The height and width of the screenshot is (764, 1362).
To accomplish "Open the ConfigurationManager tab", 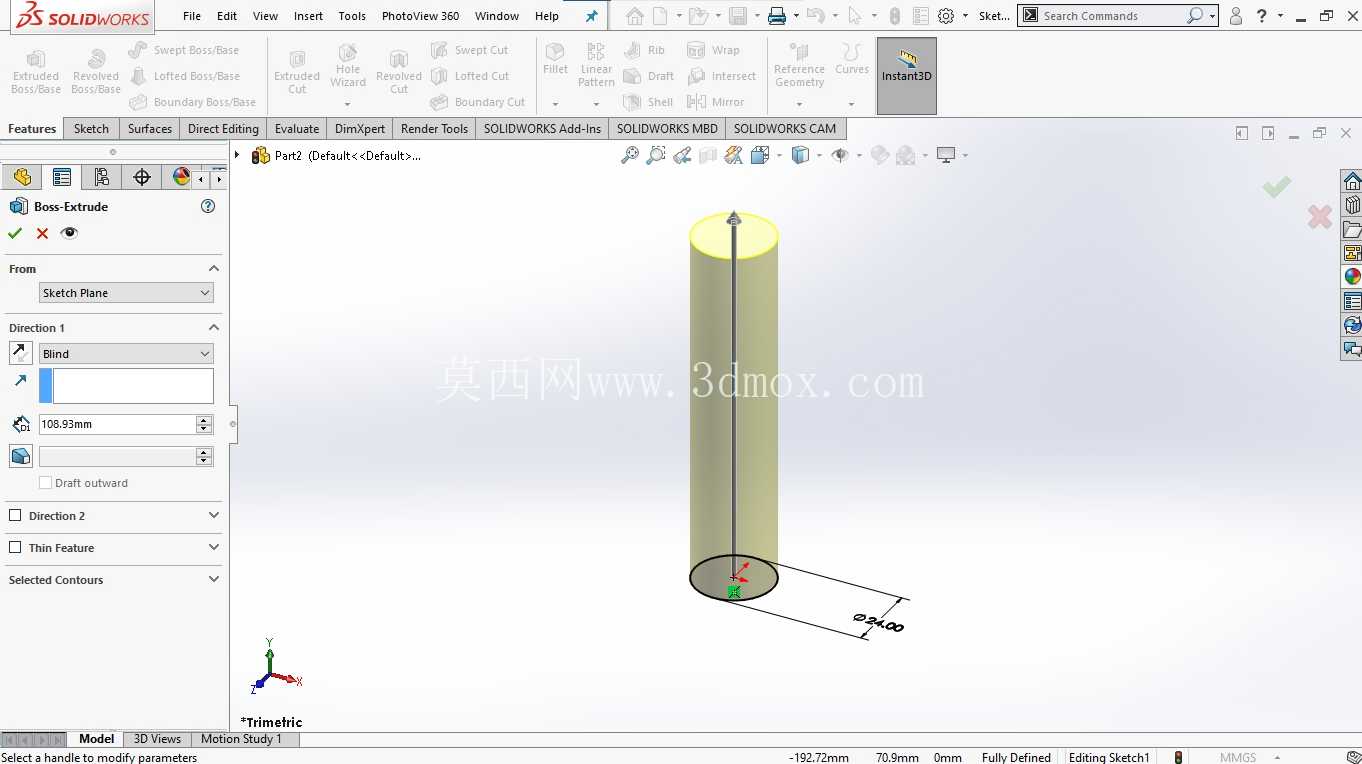I will tap(102, 177).
